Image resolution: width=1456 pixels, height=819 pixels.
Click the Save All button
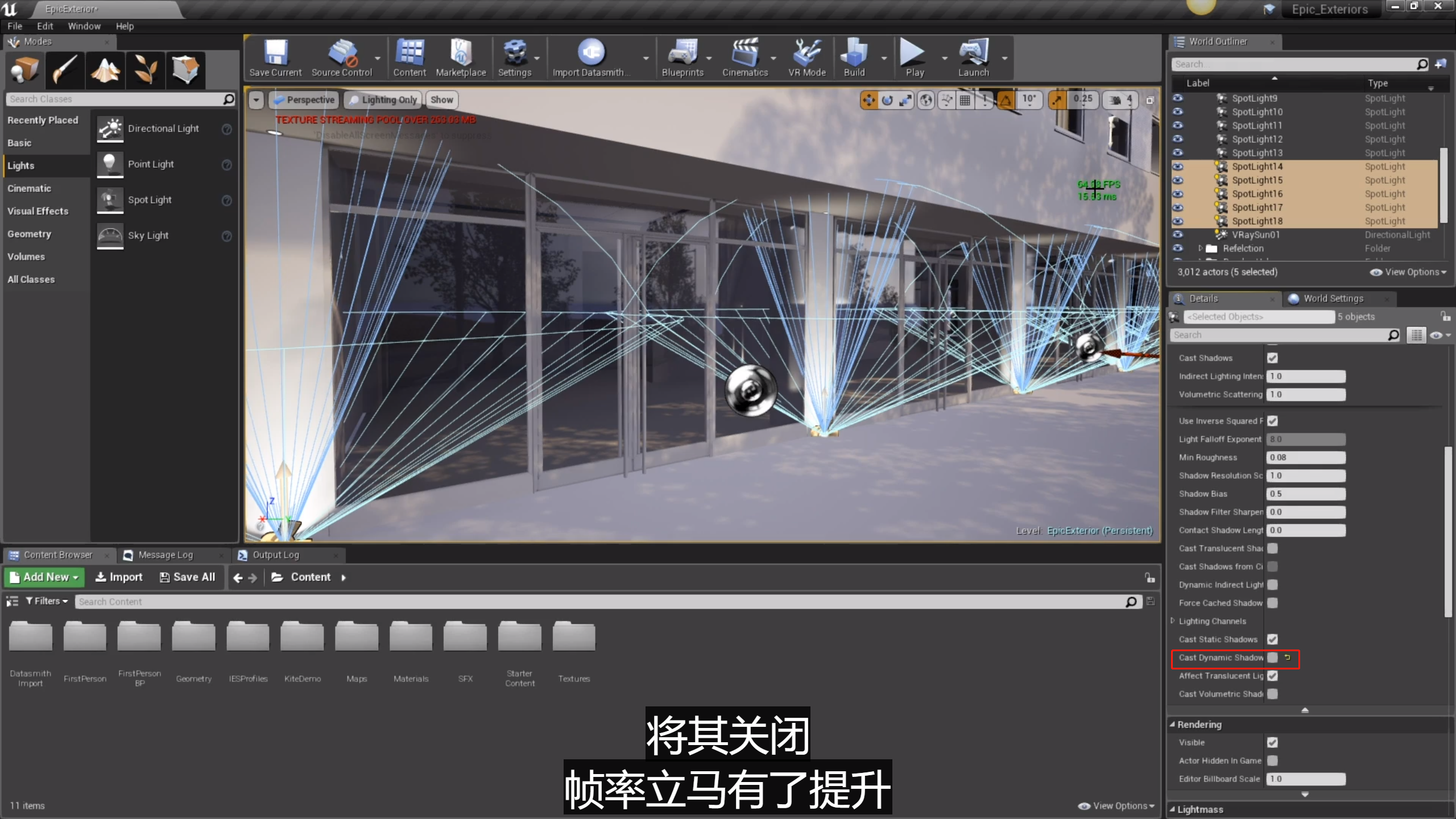click(x=188, y=577)
